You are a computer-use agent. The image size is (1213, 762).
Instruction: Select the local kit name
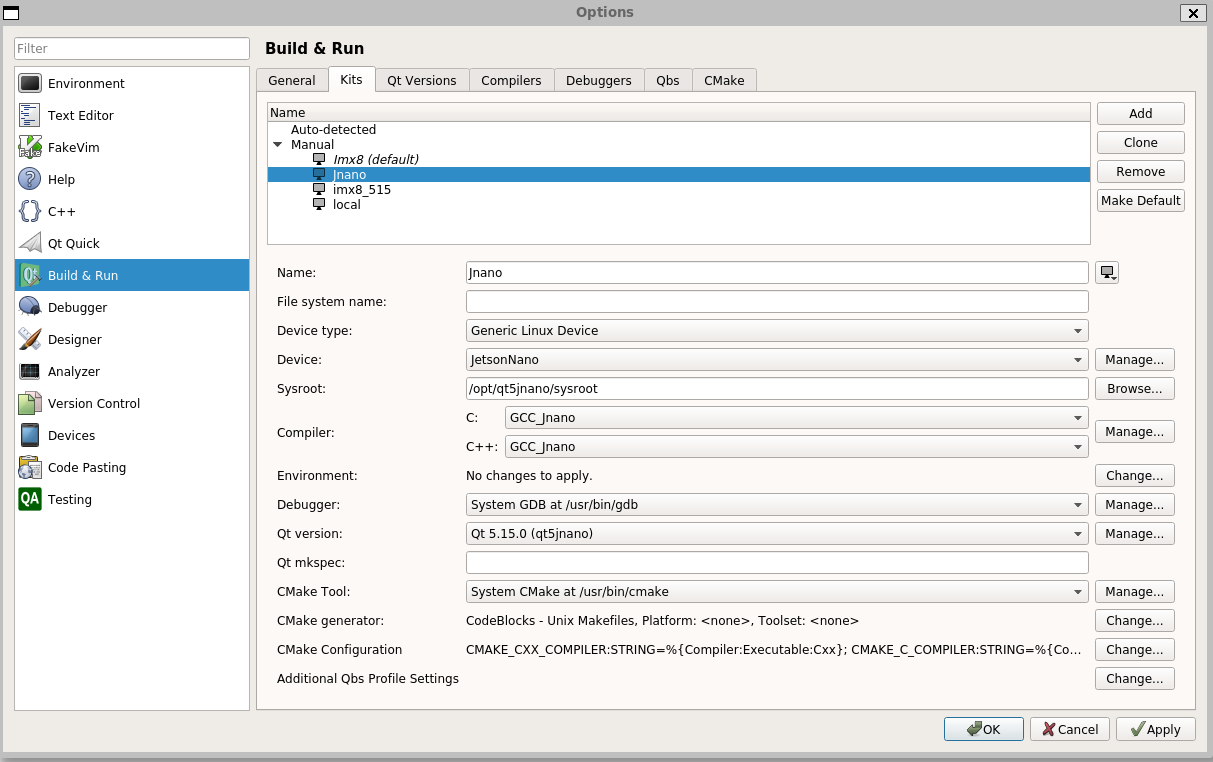(x=347, y=204)
